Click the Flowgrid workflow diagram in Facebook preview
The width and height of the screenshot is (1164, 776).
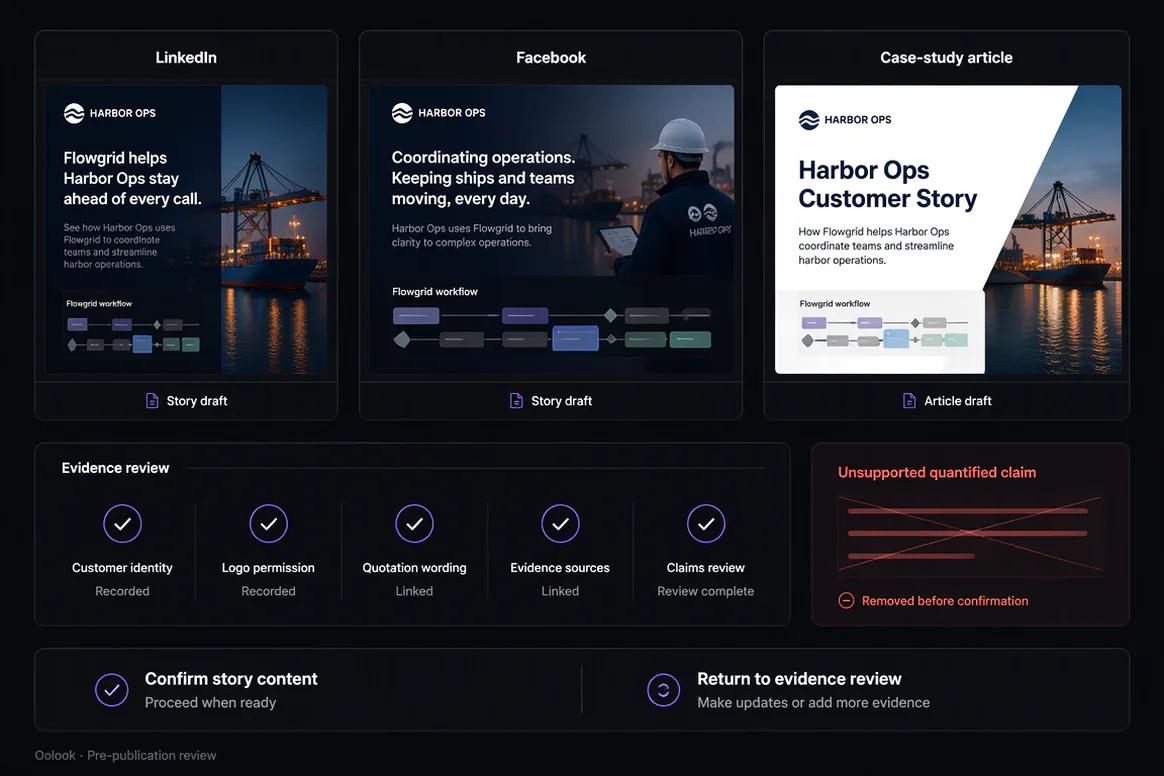(x=552, y=327)
